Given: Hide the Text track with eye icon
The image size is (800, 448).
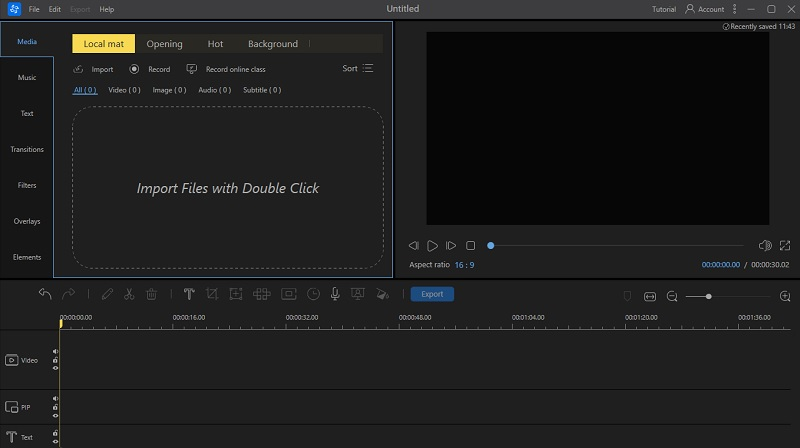Looking at the screenshot, I should click(x=55, y=442).
